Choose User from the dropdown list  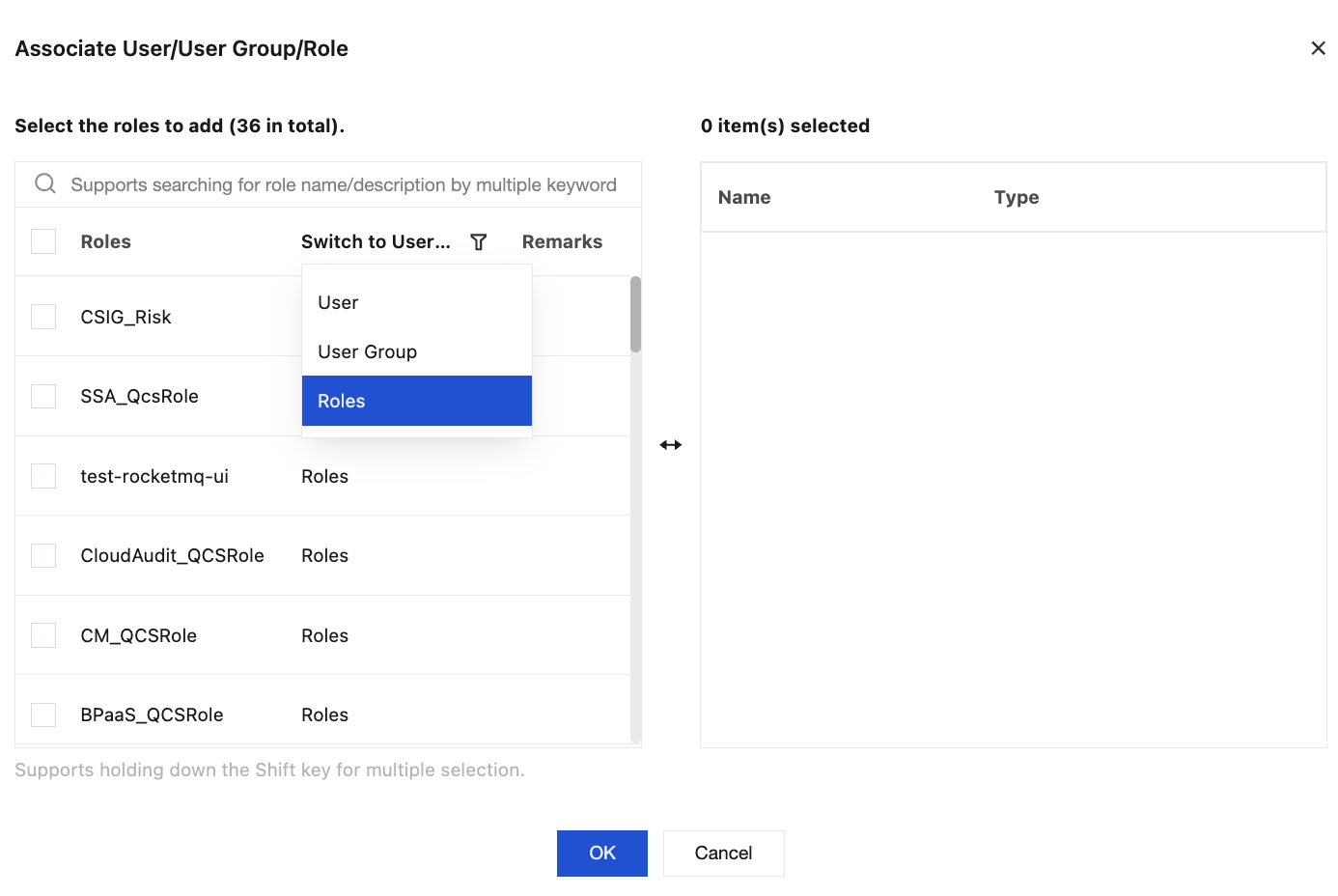339,303
